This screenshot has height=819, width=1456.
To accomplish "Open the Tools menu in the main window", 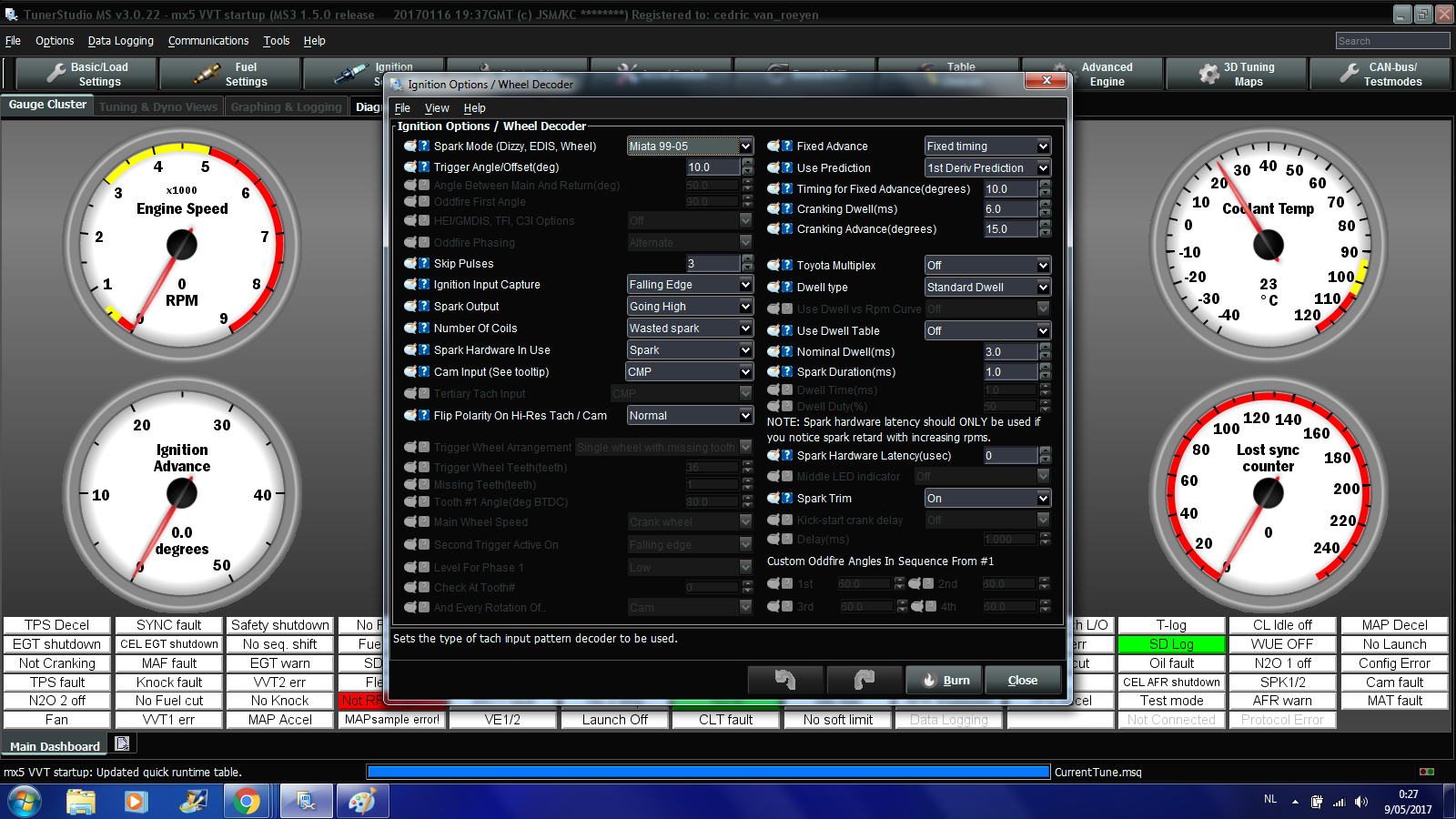I will 277,41.
